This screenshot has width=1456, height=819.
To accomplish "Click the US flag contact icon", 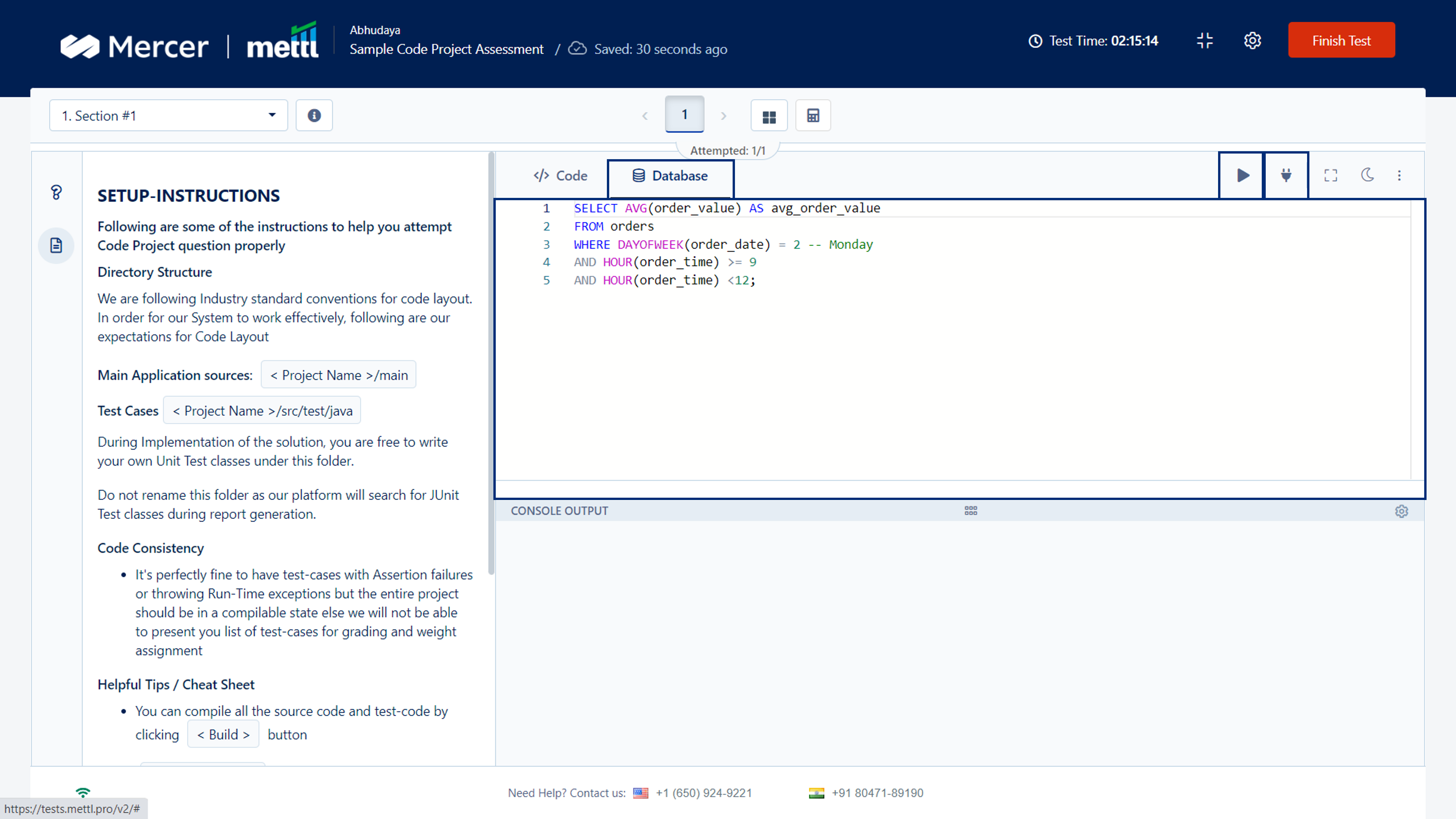I will click(x=640, y=793).
